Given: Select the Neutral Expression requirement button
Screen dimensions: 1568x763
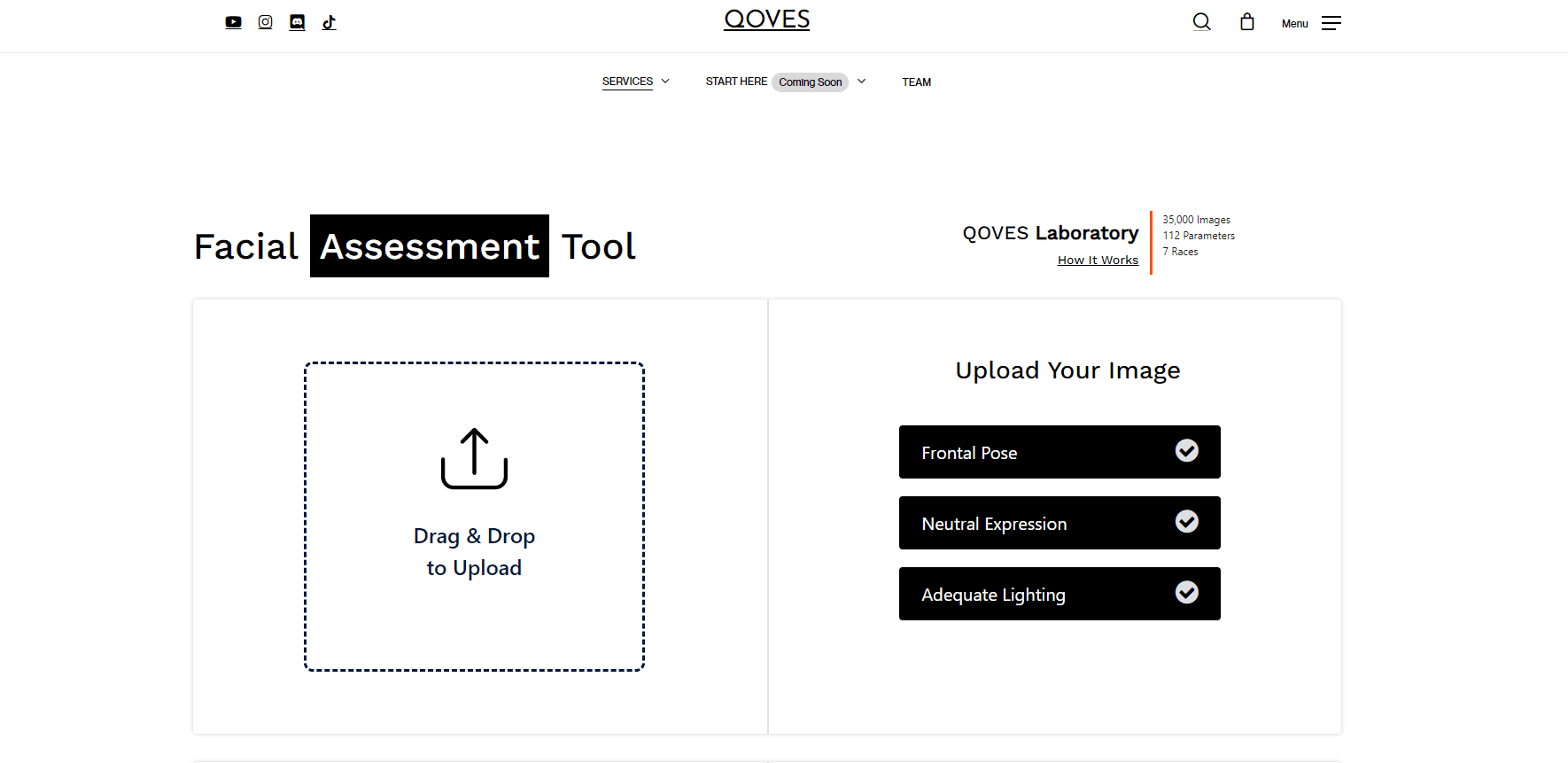Looking at the screenshot, I should pyautogui.click(x=1060, y=523).
